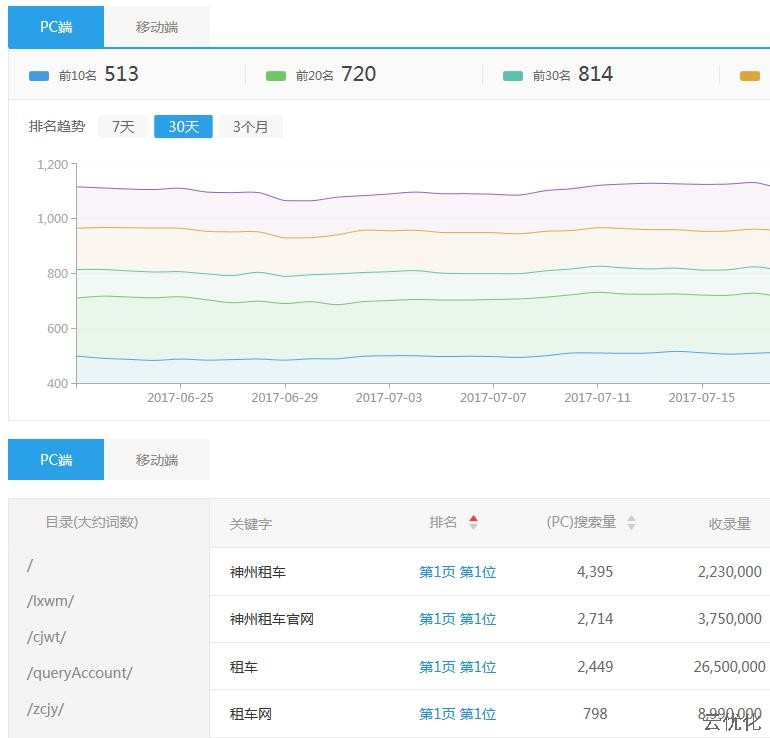
Task: Select the /queryAccount/ directory
Action: [x=79, y=673]
